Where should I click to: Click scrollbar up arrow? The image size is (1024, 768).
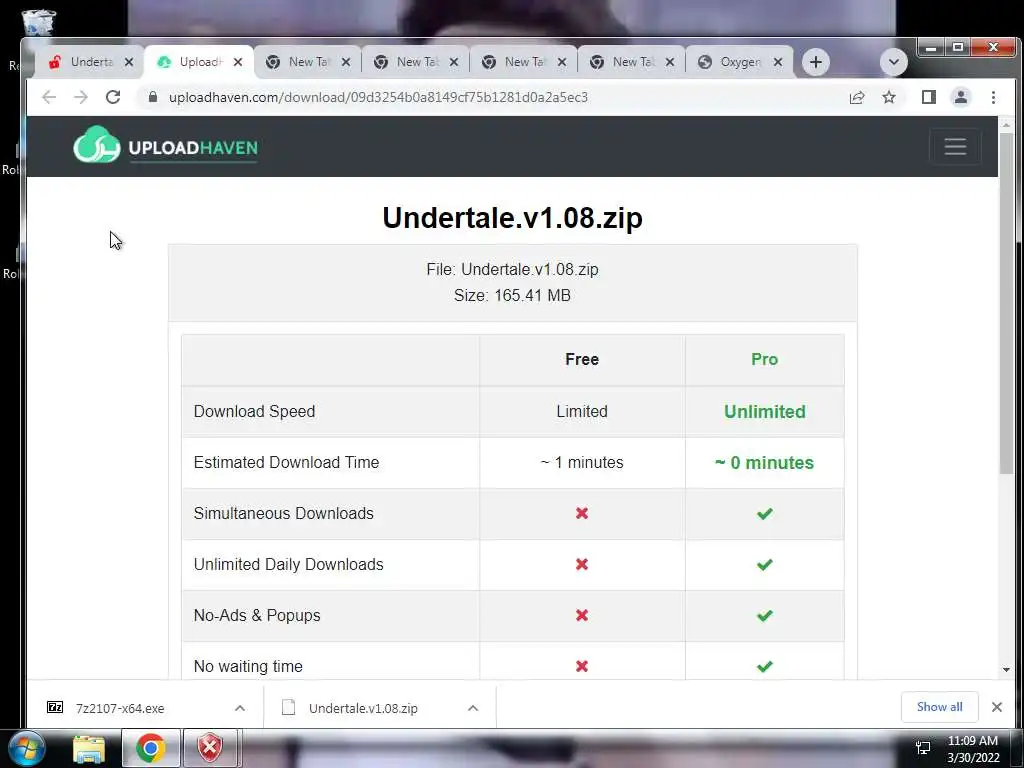[x=1006, y=124]
